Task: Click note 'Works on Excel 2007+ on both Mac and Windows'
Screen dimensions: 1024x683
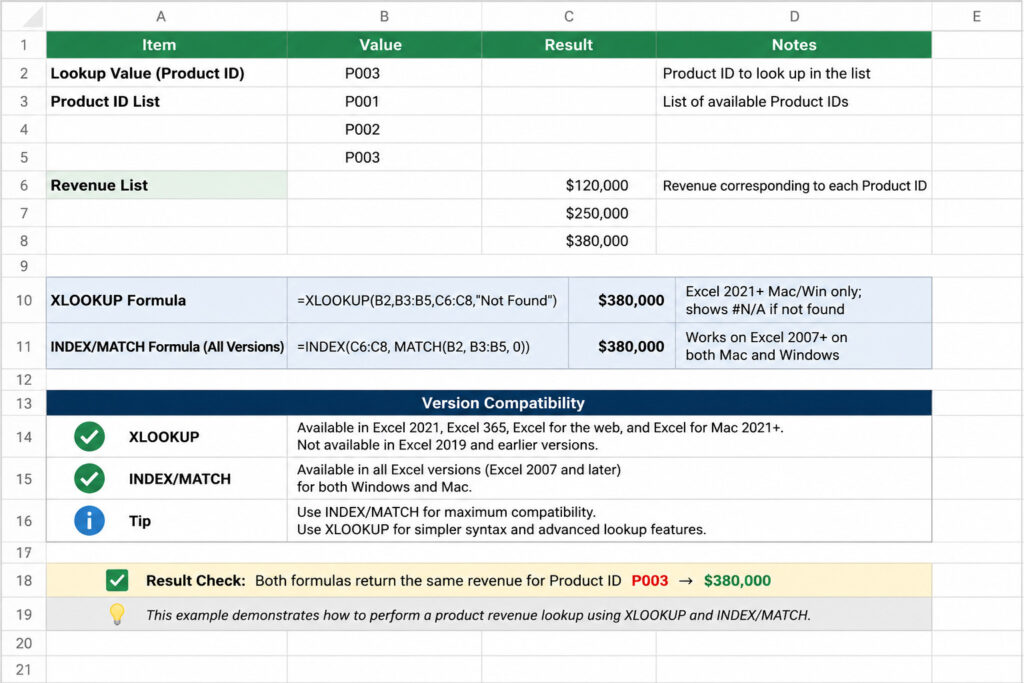Action: point(766,346)
